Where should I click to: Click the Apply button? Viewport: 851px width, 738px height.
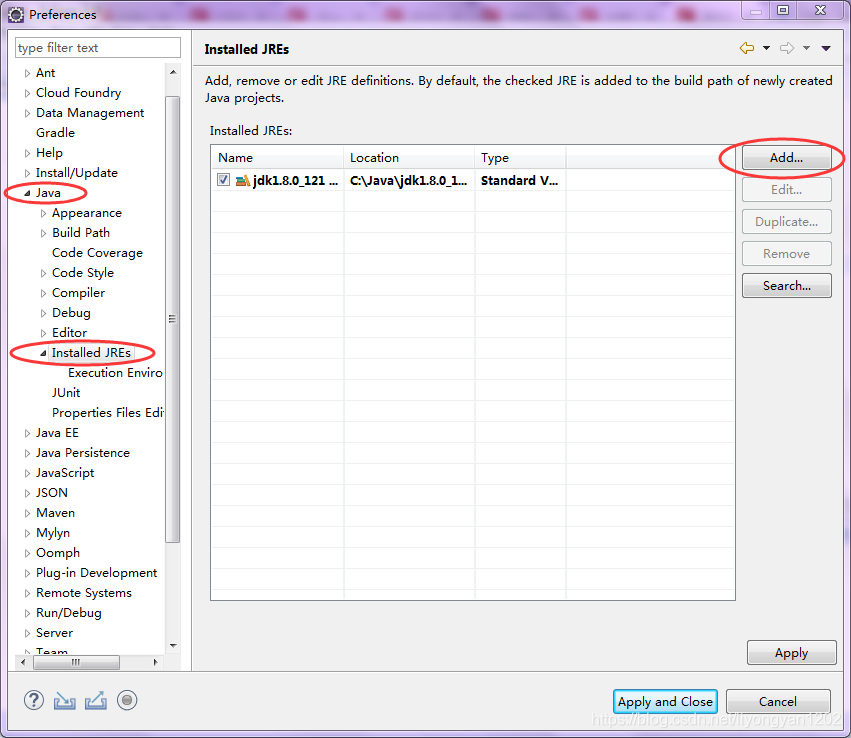pos(791,653)
